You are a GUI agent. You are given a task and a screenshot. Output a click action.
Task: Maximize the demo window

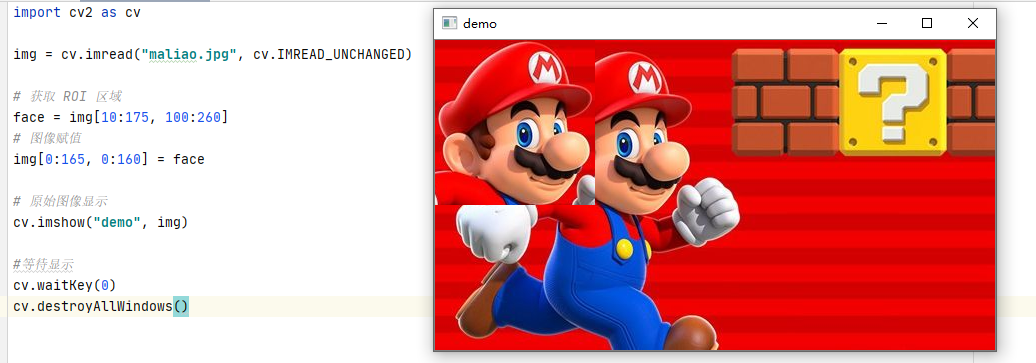(926, 23)
